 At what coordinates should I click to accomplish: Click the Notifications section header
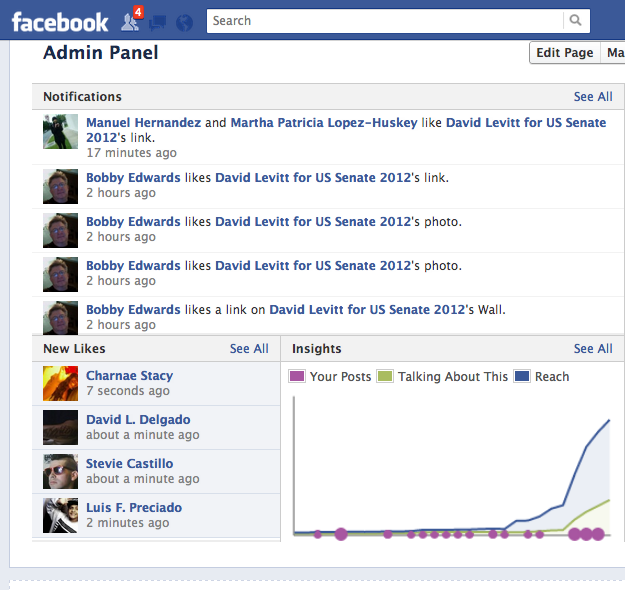tap(83, 96)
